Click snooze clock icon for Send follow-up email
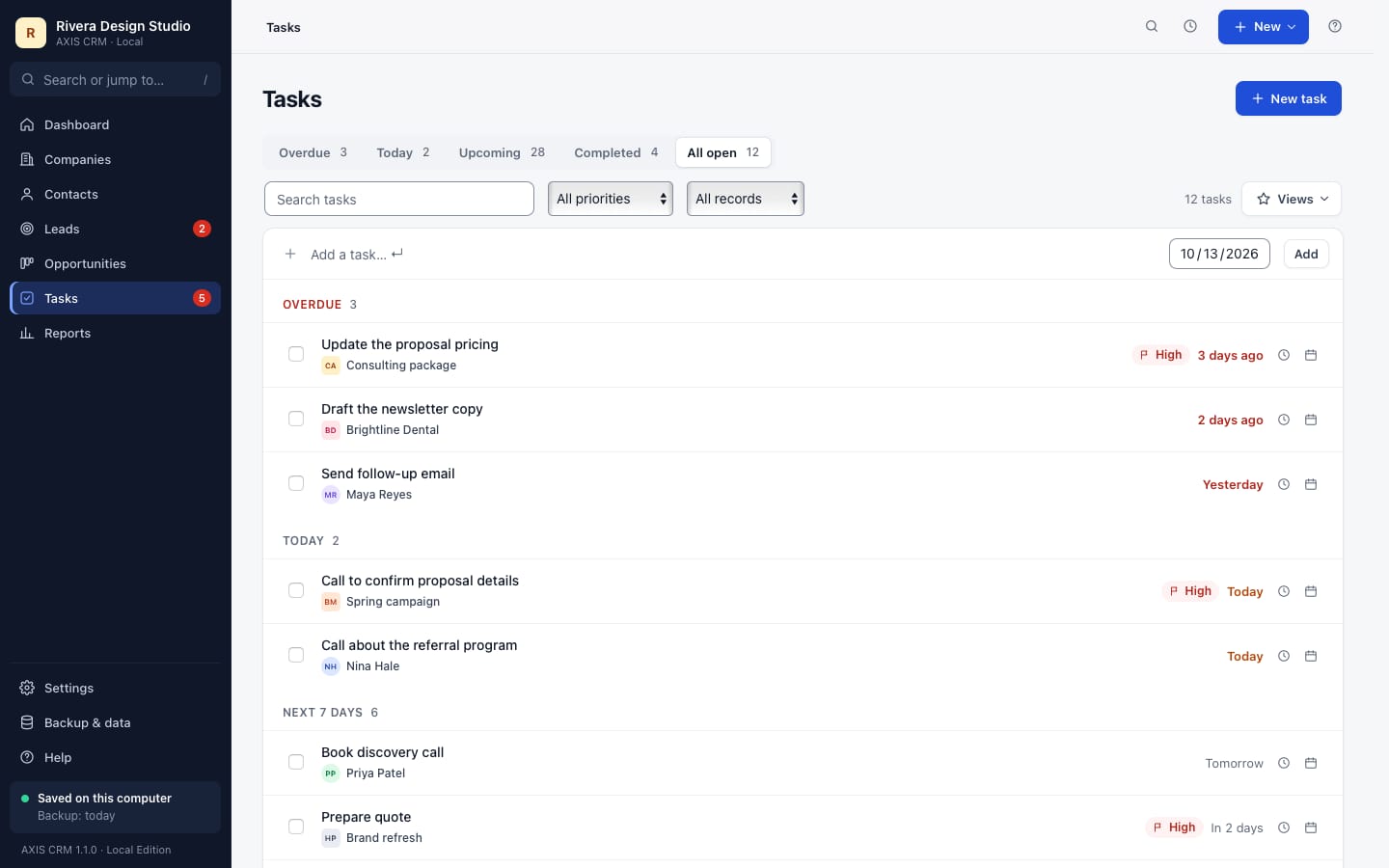This screenshot has width=1389, height=868. point(1284,484)
